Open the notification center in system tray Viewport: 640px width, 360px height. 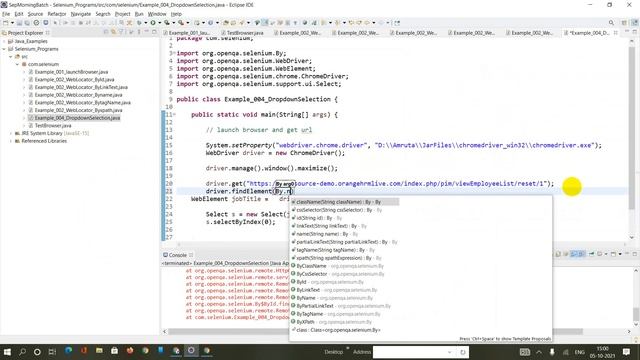click(627, 351)
